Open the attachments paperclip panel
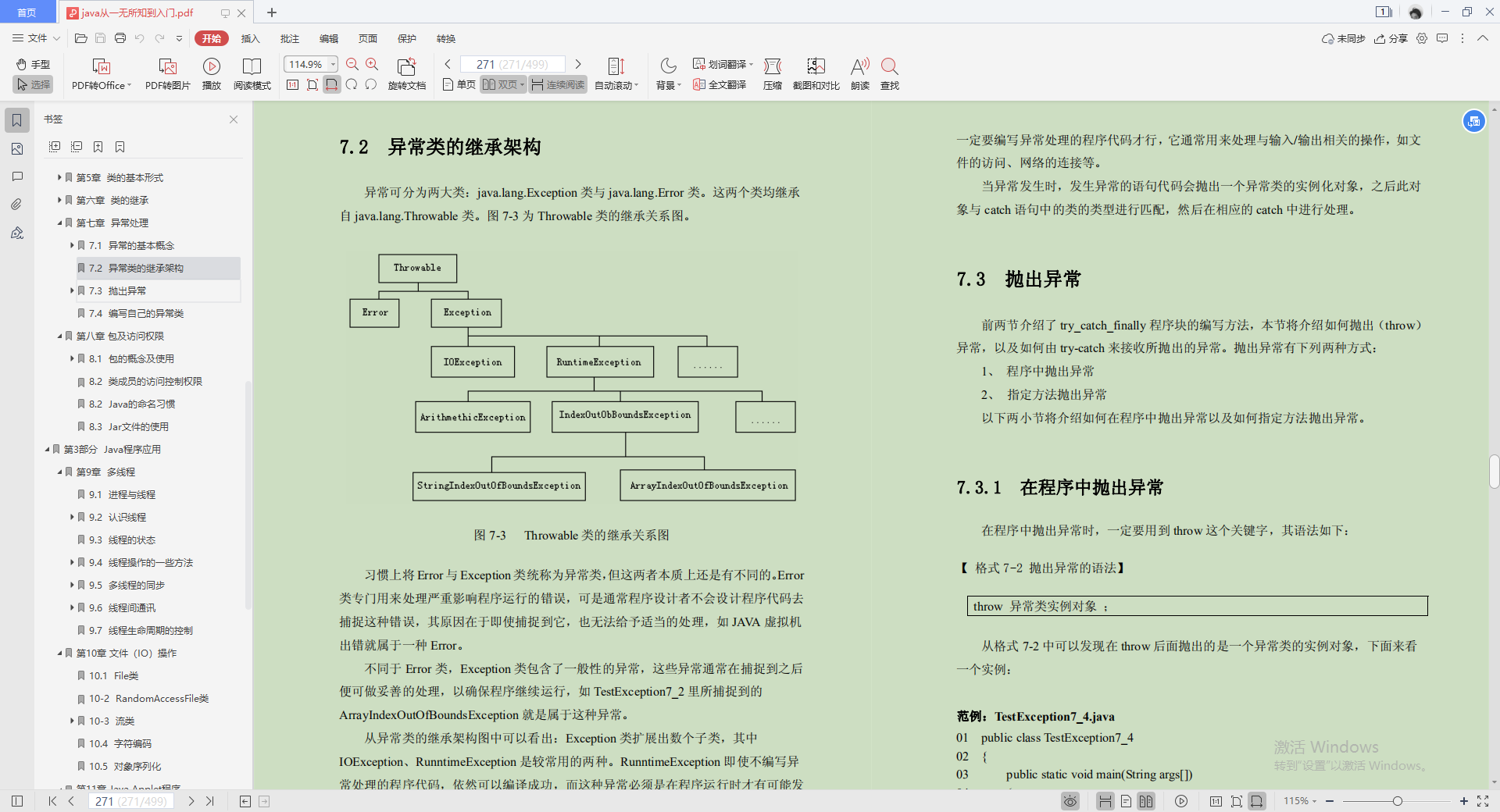The height and width of the screenshot is (812, 1500). (17, 205)
